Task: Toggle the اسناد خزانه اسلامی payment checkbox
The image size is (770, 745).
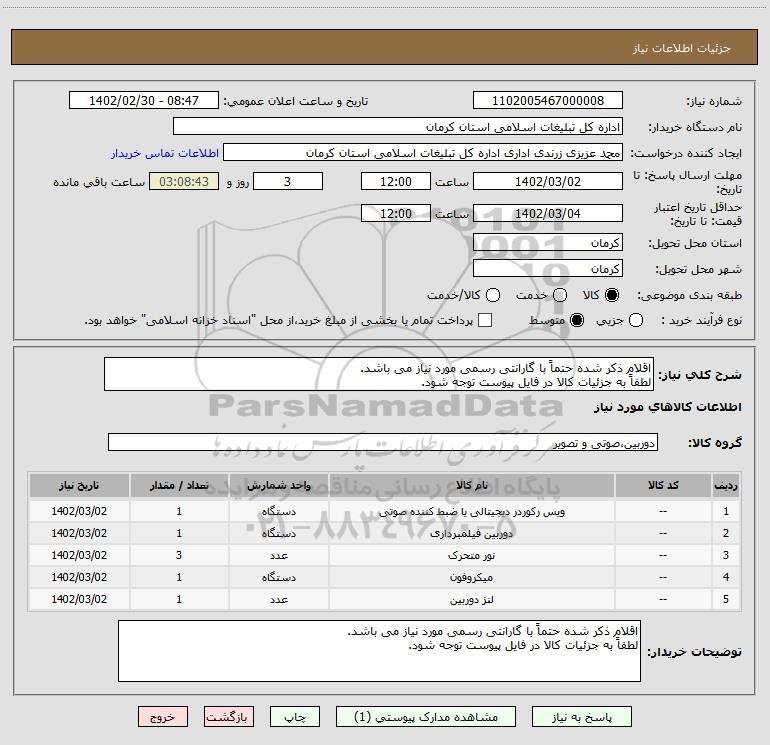Action: tap(485, 320)
